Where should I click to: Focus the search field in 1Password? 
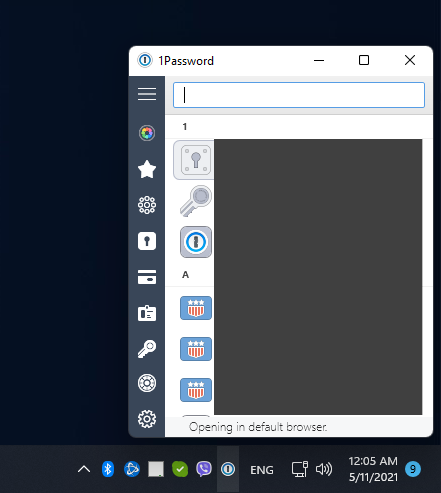pos(299,95)
